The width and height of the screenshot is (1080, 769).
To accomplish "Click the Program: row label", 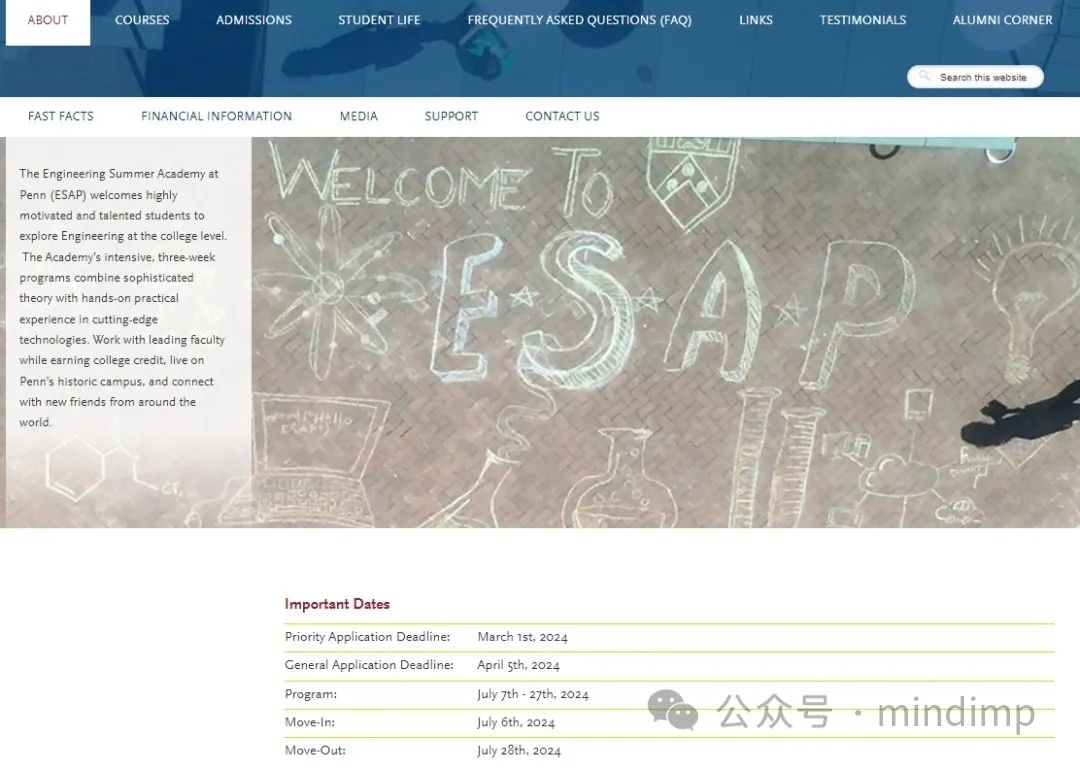I will 311,694.
